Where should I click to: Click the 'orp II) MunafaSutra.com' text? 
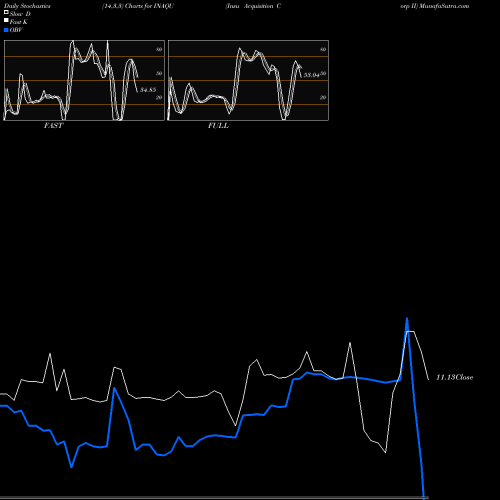pyautogui.click(x=435, y=6)
